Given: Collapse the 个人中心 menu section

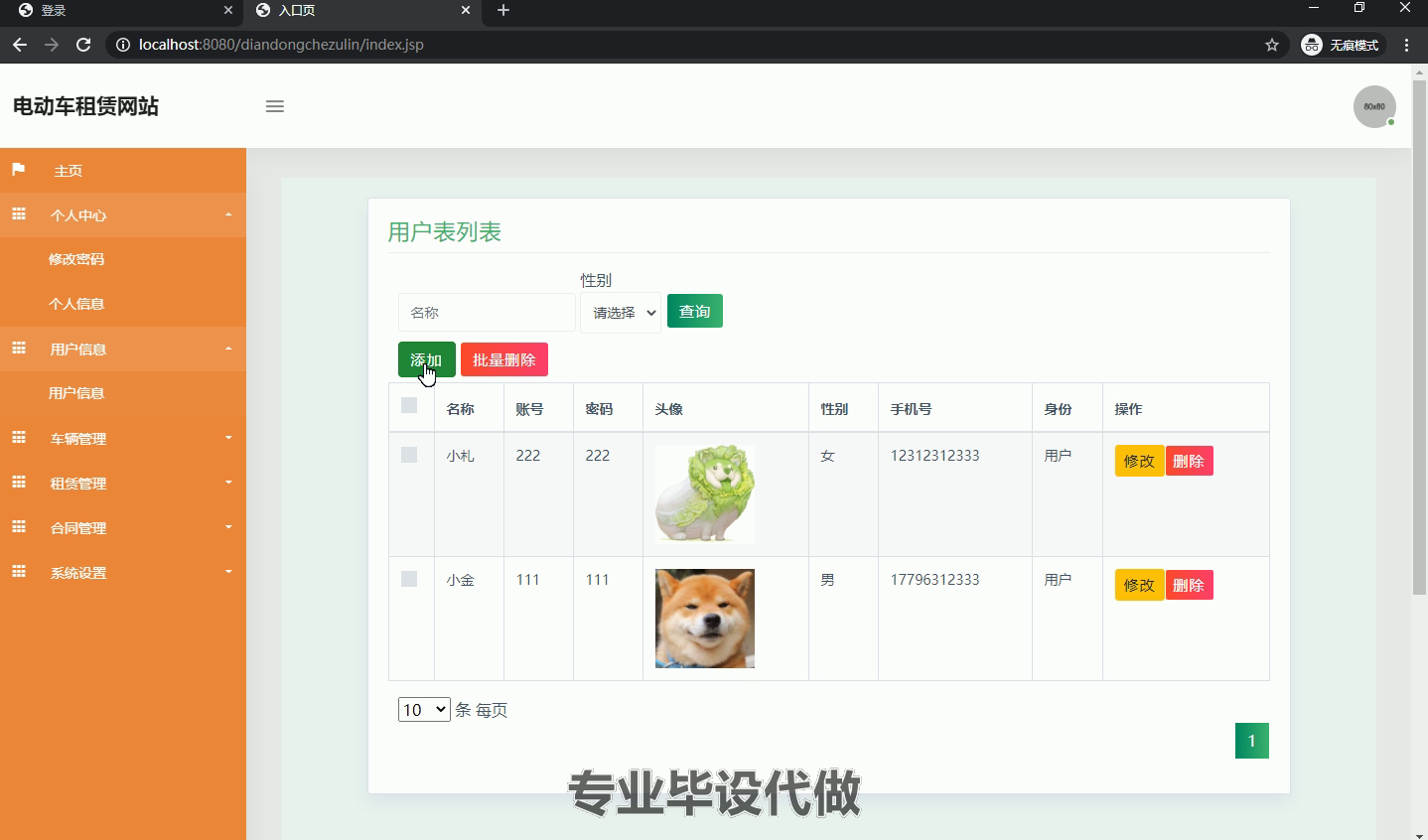Looking at the screenshot, I should tap(123, 214).
